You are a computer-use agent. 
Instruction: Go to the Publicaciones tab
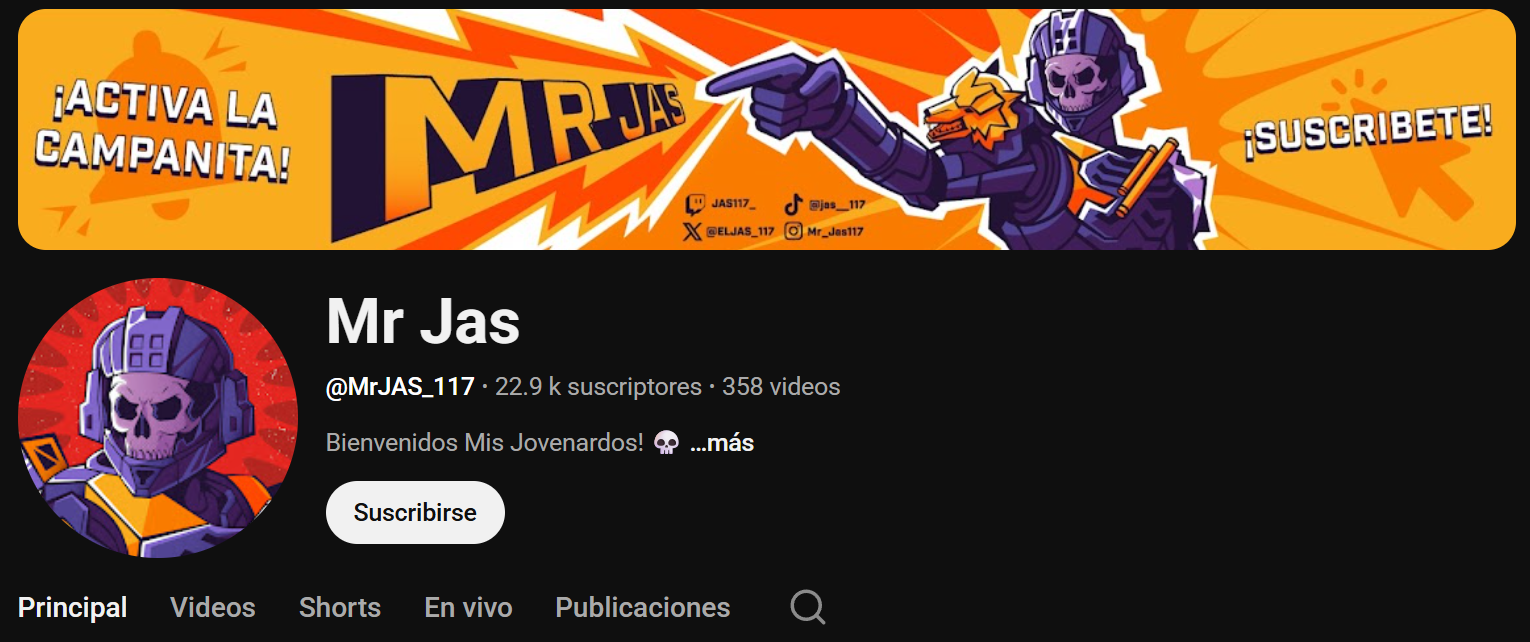coord(643,607)
